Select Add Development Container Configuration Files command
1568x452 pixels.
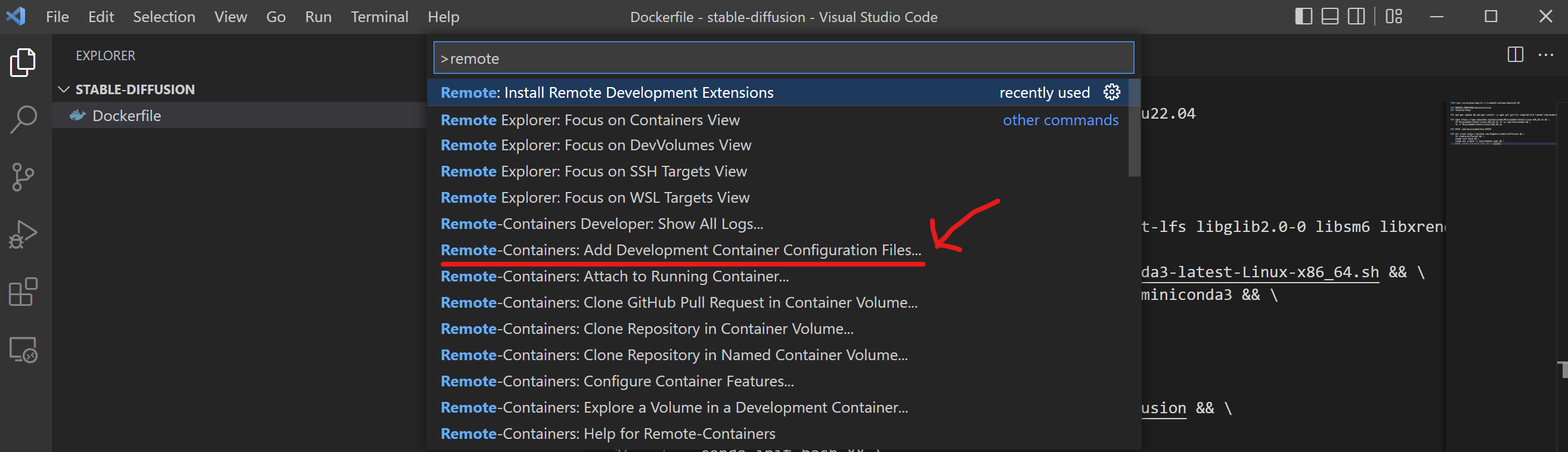tap(680, 250)
